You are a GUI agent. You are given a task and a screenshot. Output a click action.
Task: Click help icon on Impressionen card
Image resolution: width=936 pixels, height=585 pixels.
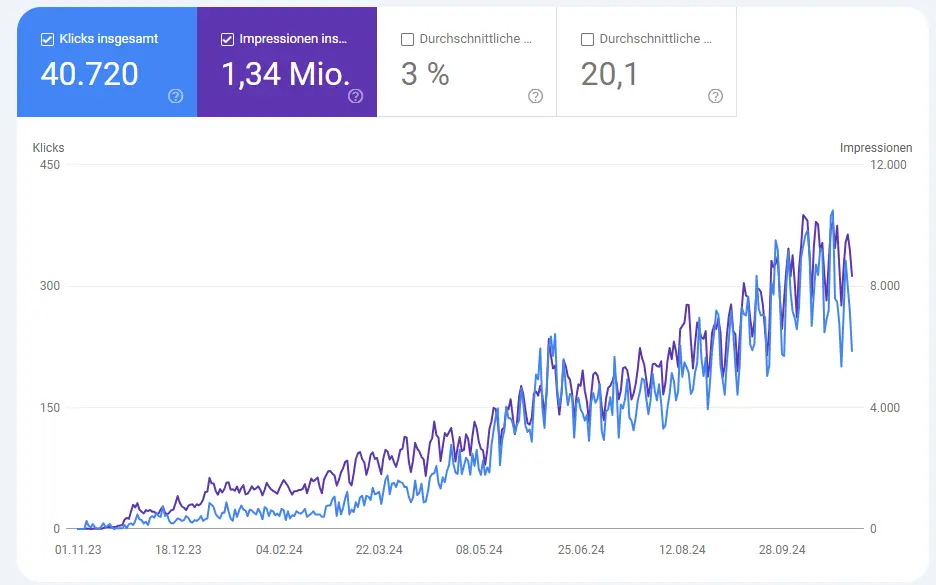pyautogui.click(x=355, y=96)
